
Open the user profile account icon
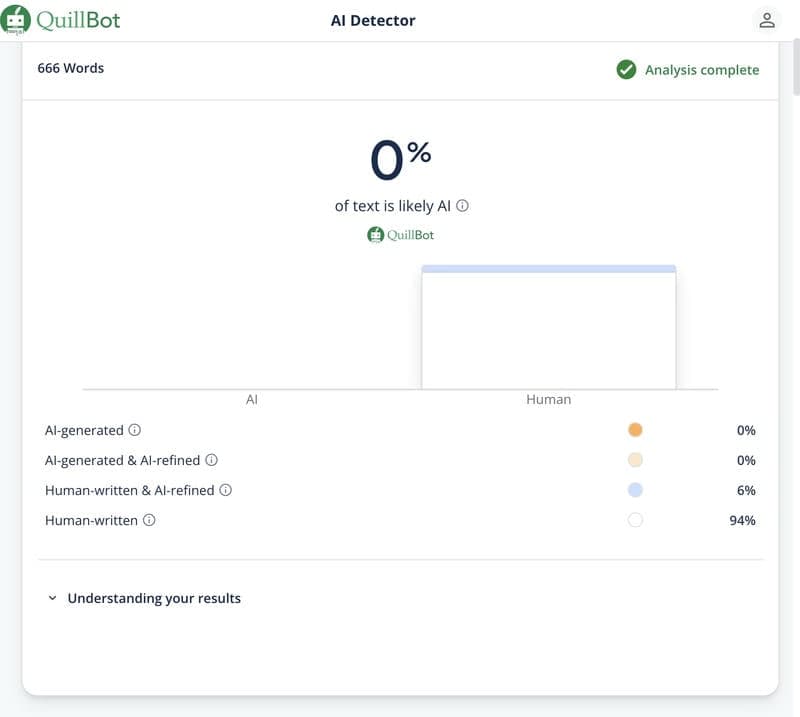pyautogui.click(x=767, y=20)
